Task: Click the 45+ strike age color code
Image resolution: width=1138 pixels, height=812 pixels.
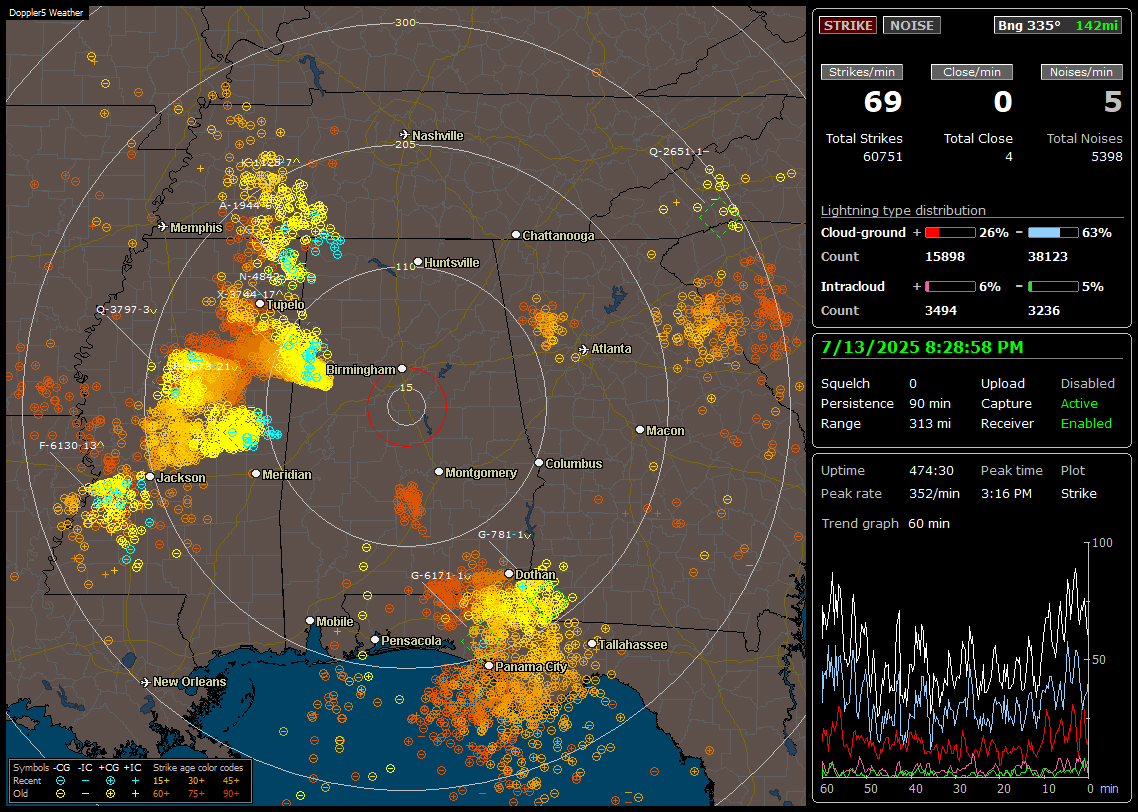Action: click(231, 781)
